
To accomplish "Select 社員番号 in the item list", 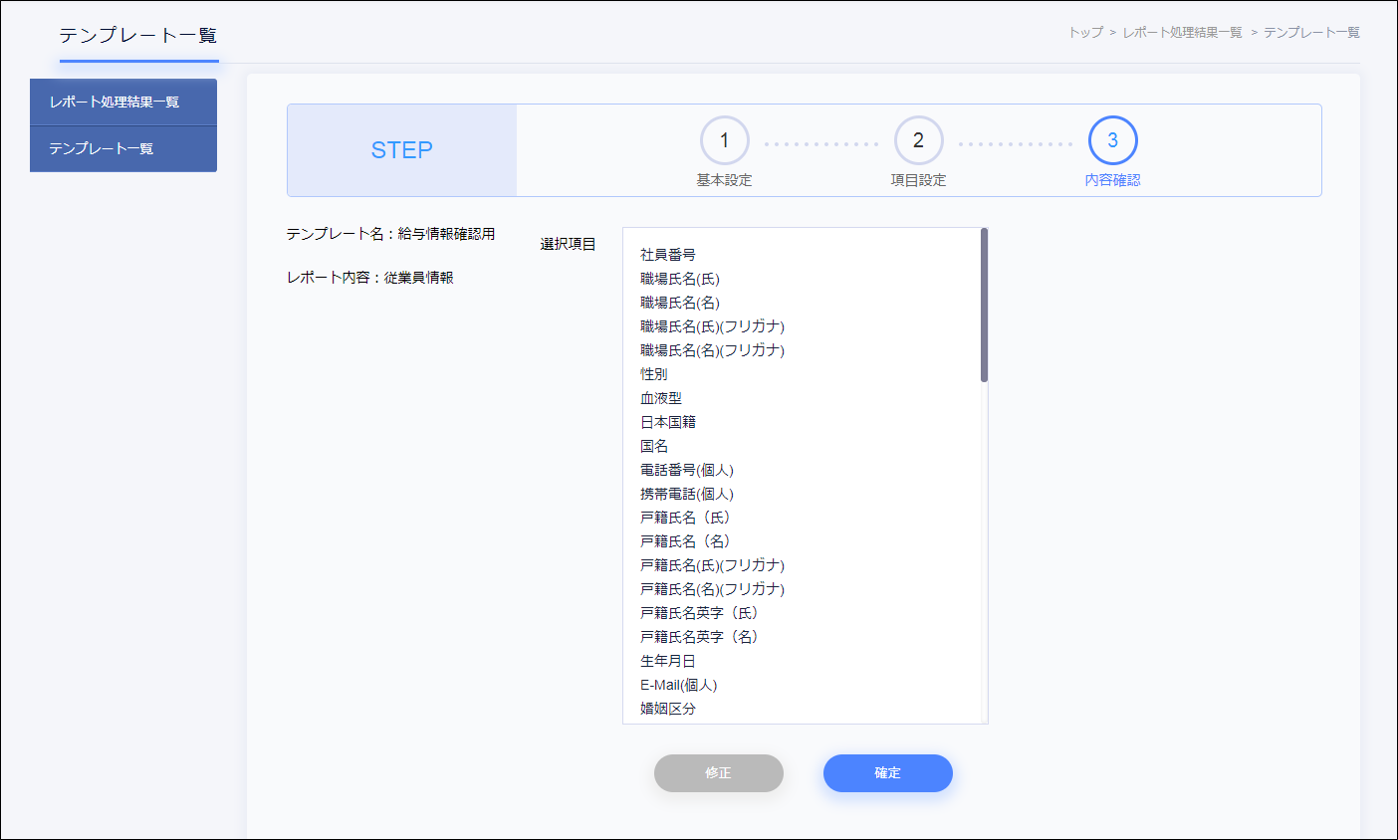I will [668, 255].
